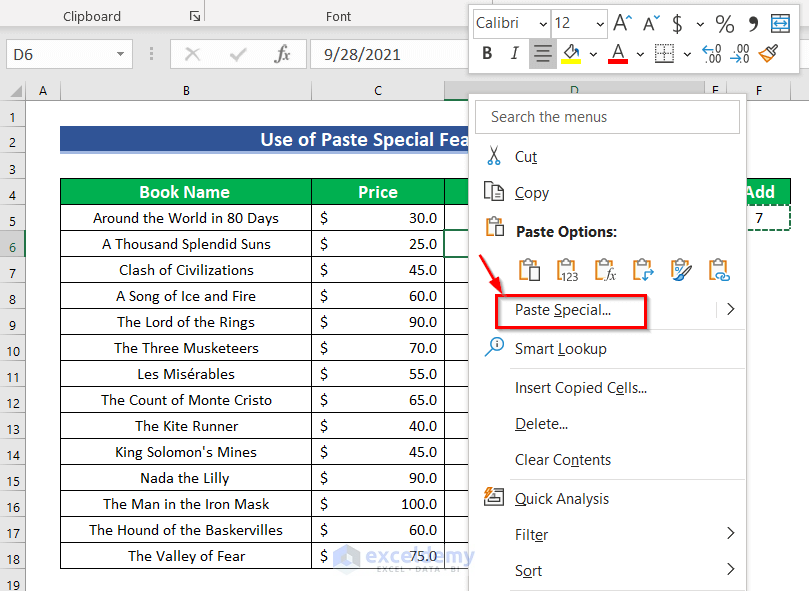The image size is (809, 591).
Task: Open Paste Special from context menu
Action: 563,310
